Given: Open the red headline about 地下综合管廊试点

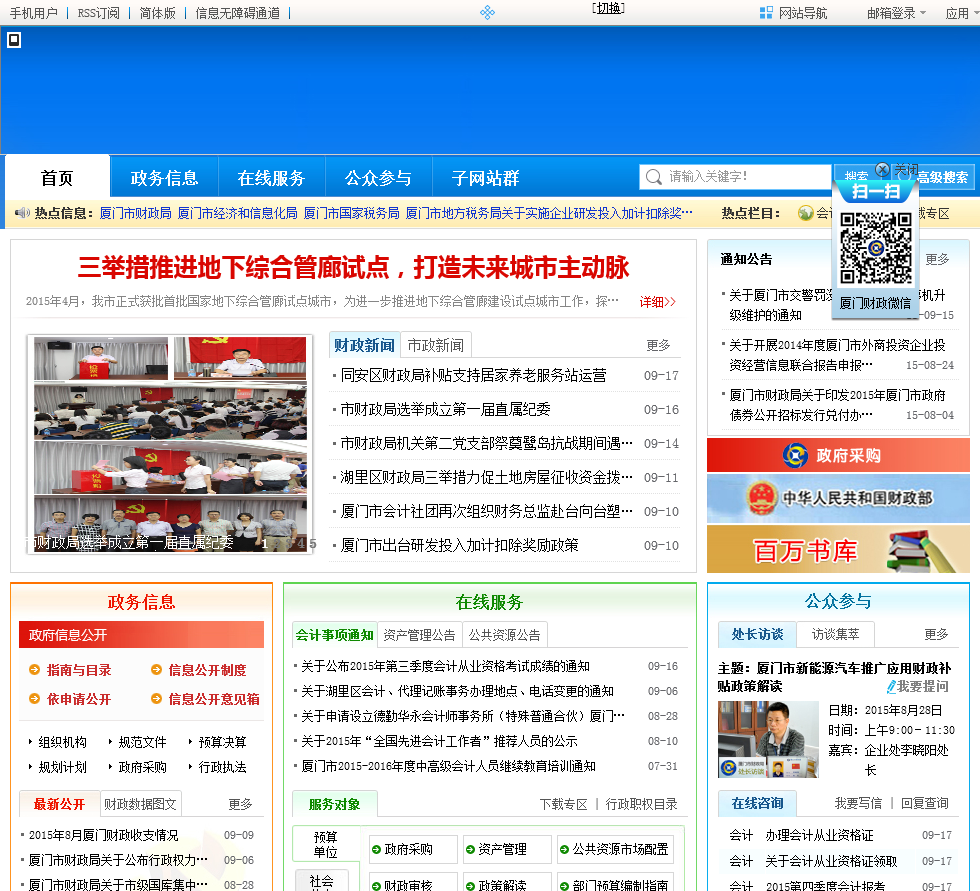Looking at the screenshot, I should [353, 267].
